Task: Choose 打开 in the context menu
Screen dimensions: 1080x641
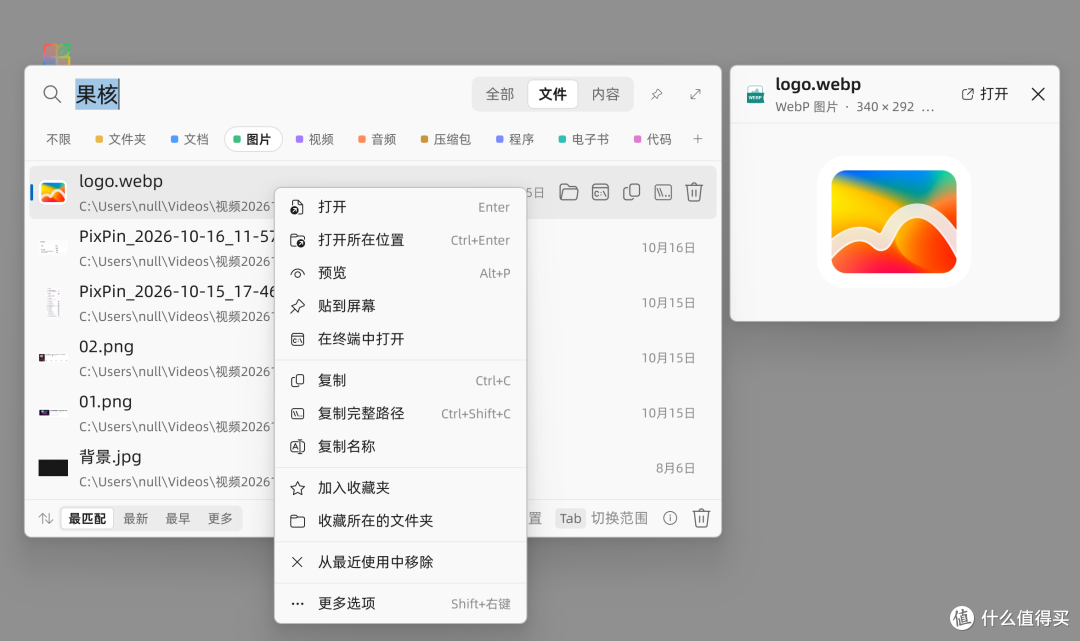Action: [400, 207]
